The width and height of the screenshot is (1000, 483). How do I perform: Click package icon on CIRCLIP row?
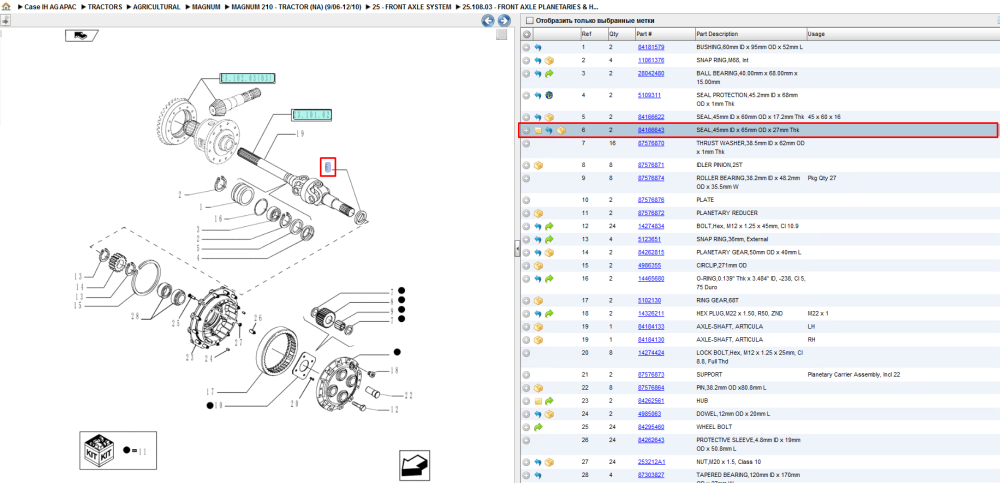[538, 265]
